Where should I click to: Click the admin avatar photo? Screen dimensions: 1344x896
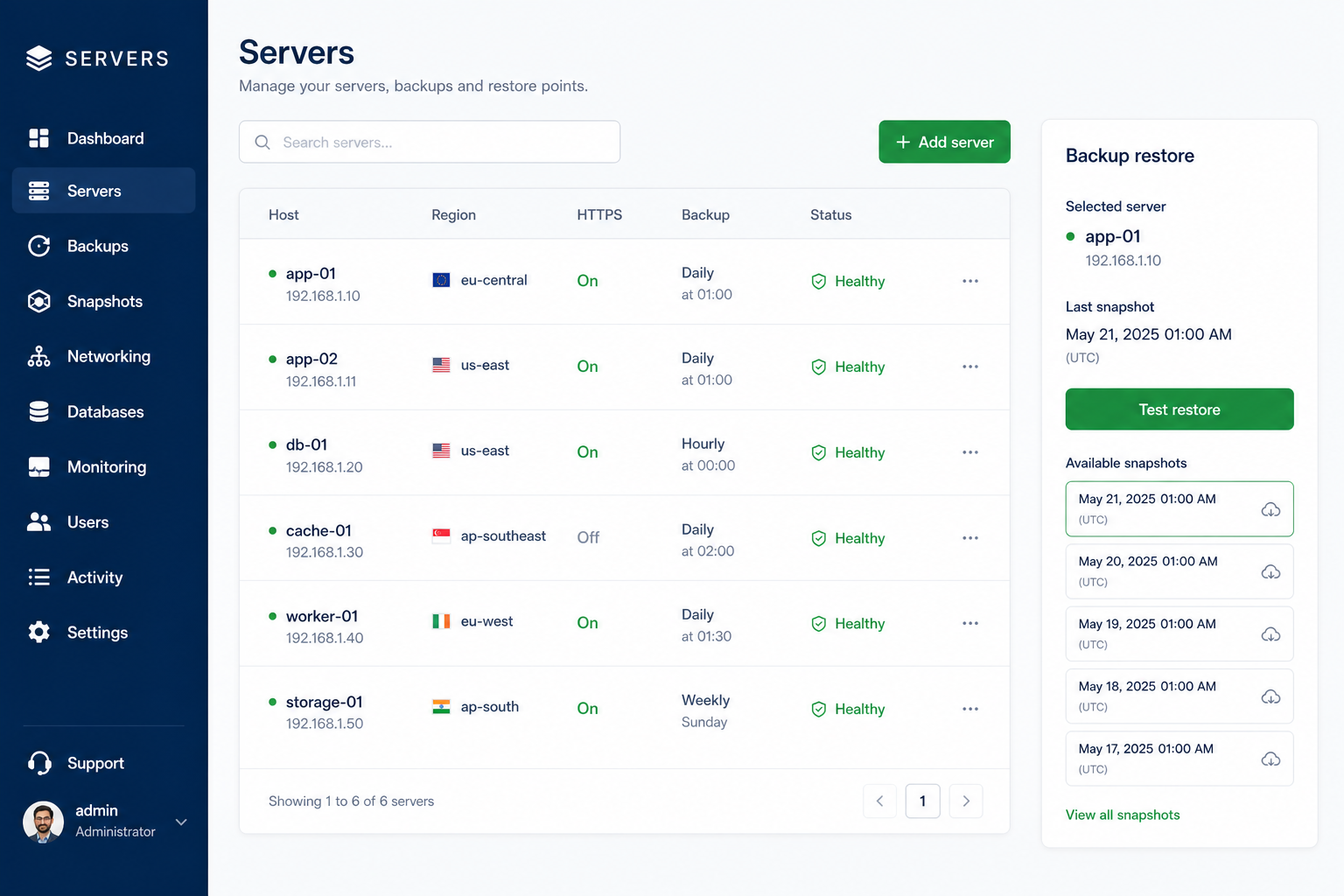(43, 822)
